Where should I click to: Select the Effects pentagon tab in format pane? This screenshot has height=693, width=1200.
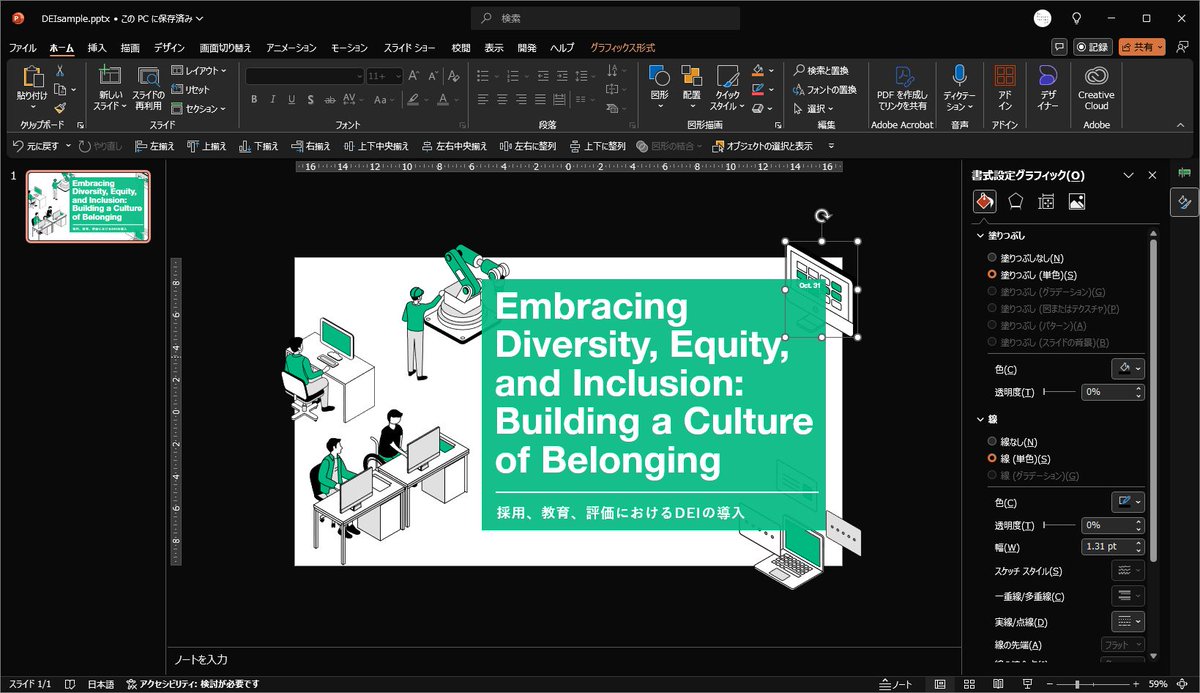(1015, 201)
